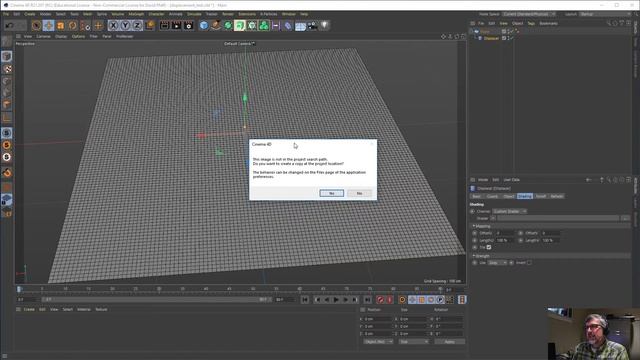The height and width of the screenshot is (360, 640).
Task: Click the Shader browse button at field end
Action: [625, 218]
